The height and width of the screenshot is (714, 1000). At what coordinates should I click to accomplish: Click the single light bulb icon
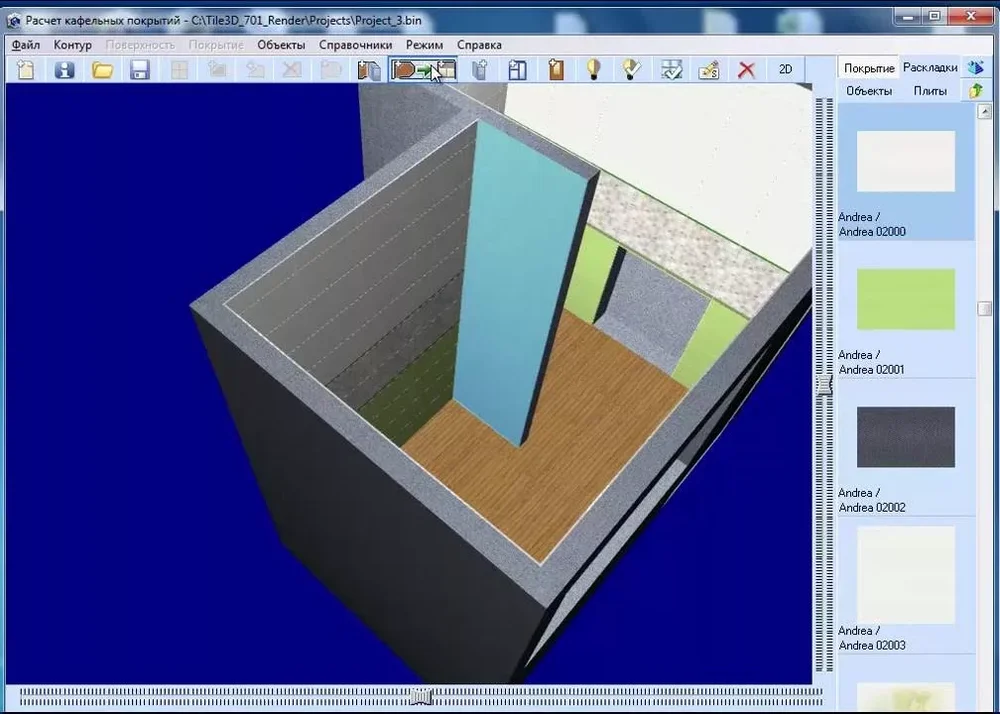(x=594, y=69)
